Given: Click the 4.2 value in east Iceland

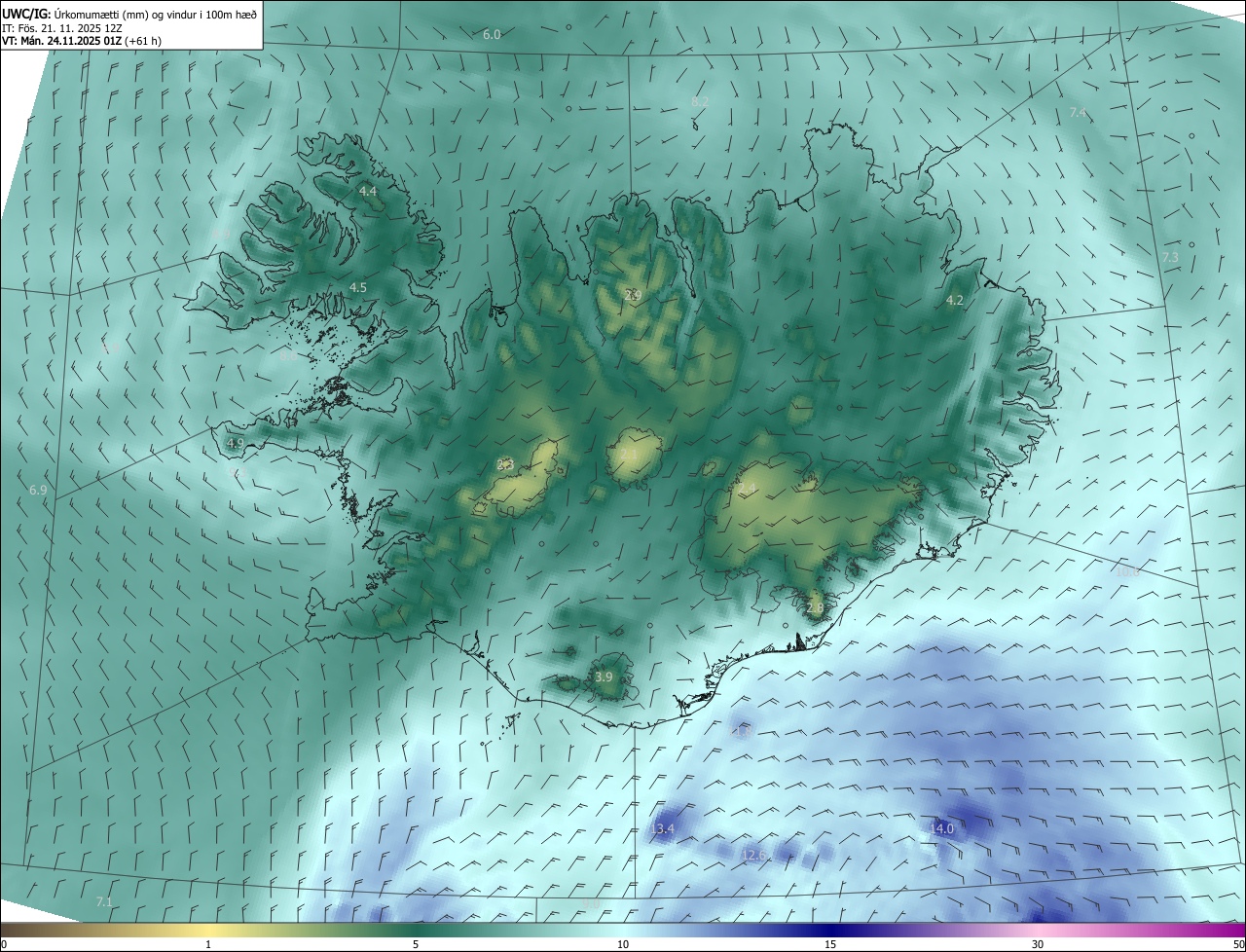Looking at the screenshot, I should (955, 301).
